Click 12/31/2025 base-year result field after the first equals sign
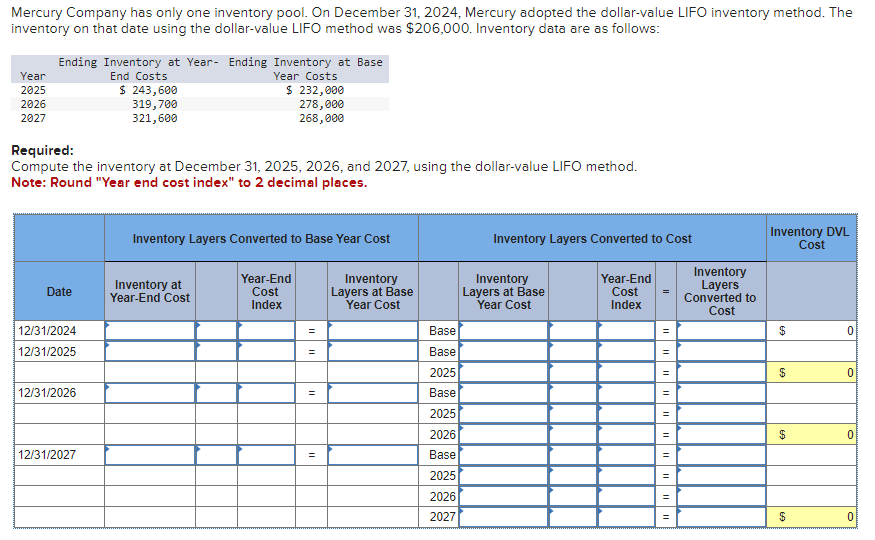 point(373,351)
